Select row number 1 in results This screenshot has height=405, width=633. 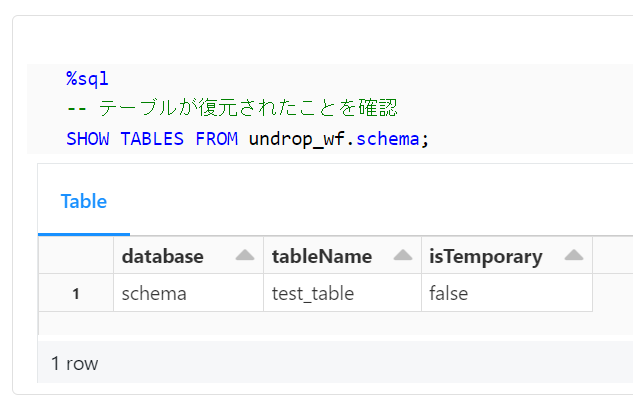pyautogui.click(x=76, y=294)
